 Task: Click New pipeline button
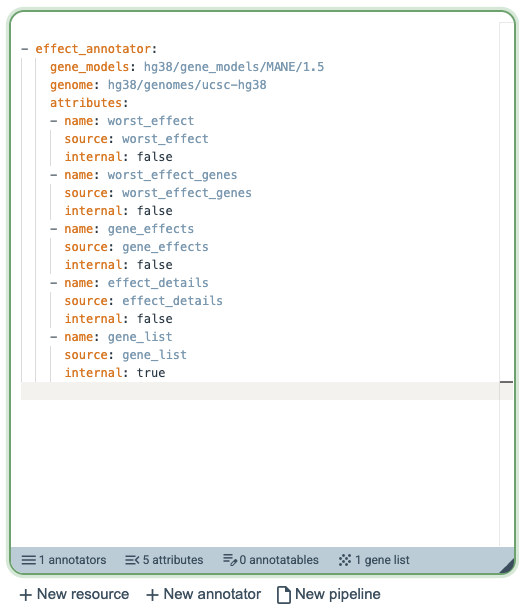pos(329,595)
